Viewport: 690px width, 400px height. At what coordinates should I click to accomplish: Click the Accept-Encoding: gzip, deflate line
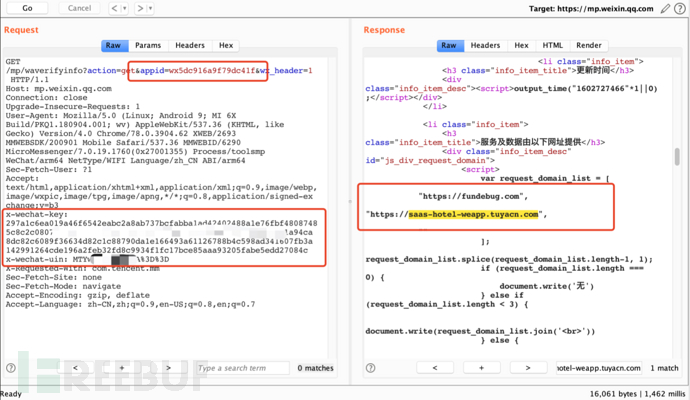point(77,295)
